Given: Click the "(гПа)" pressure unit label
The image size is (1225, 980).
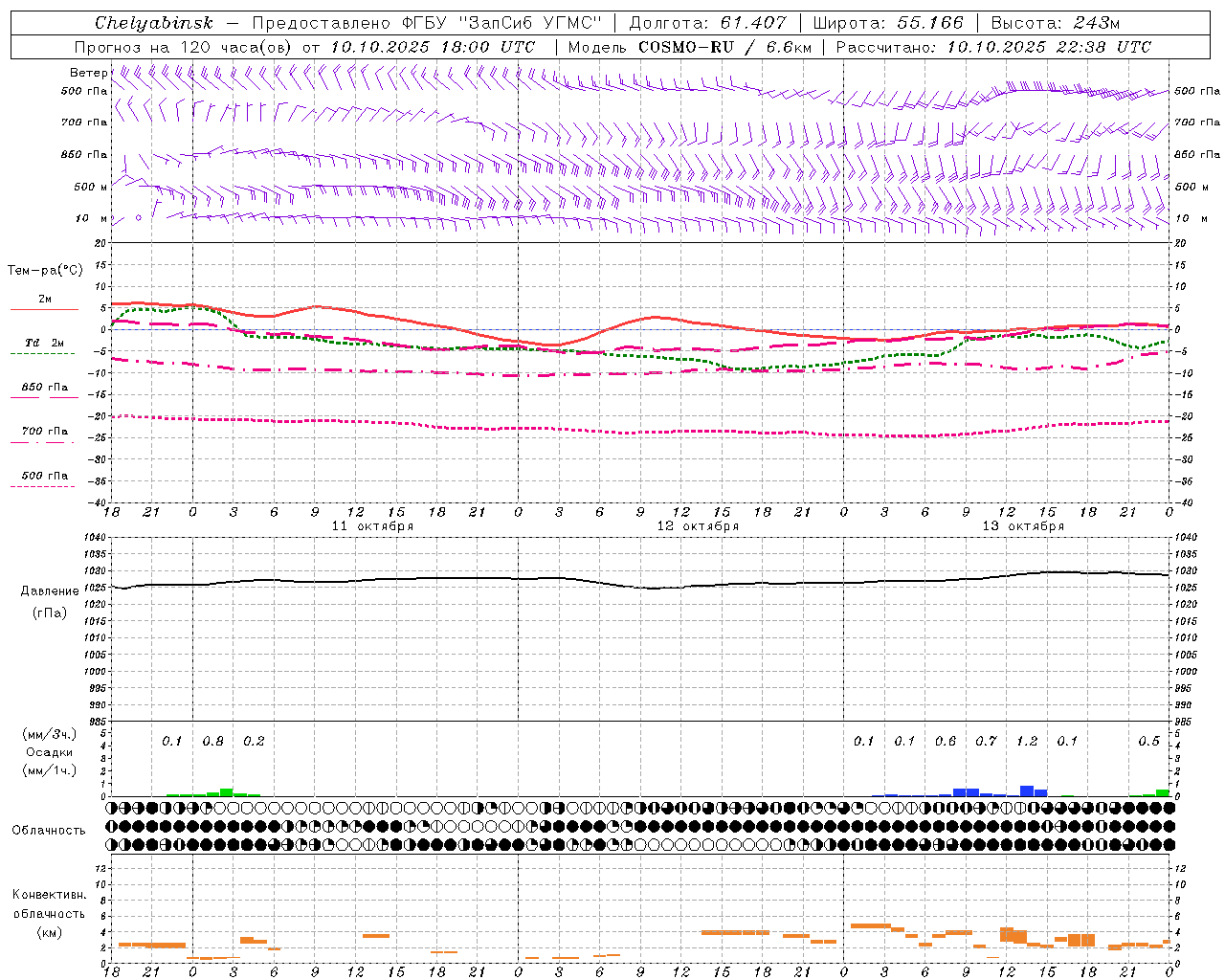Looking at the screenshot, I should pyautogui.click(x=50, y=613).
